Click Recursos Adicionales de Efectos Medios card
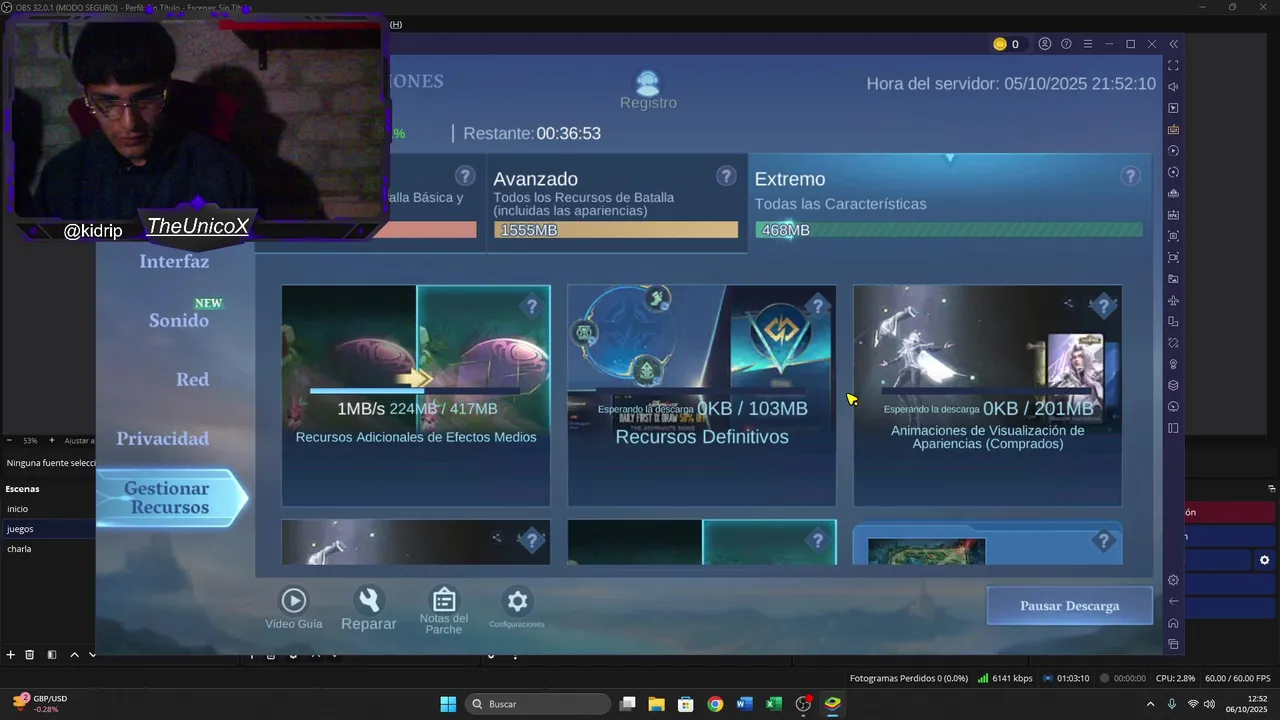 pyautogui.click(x=416, y=396)
